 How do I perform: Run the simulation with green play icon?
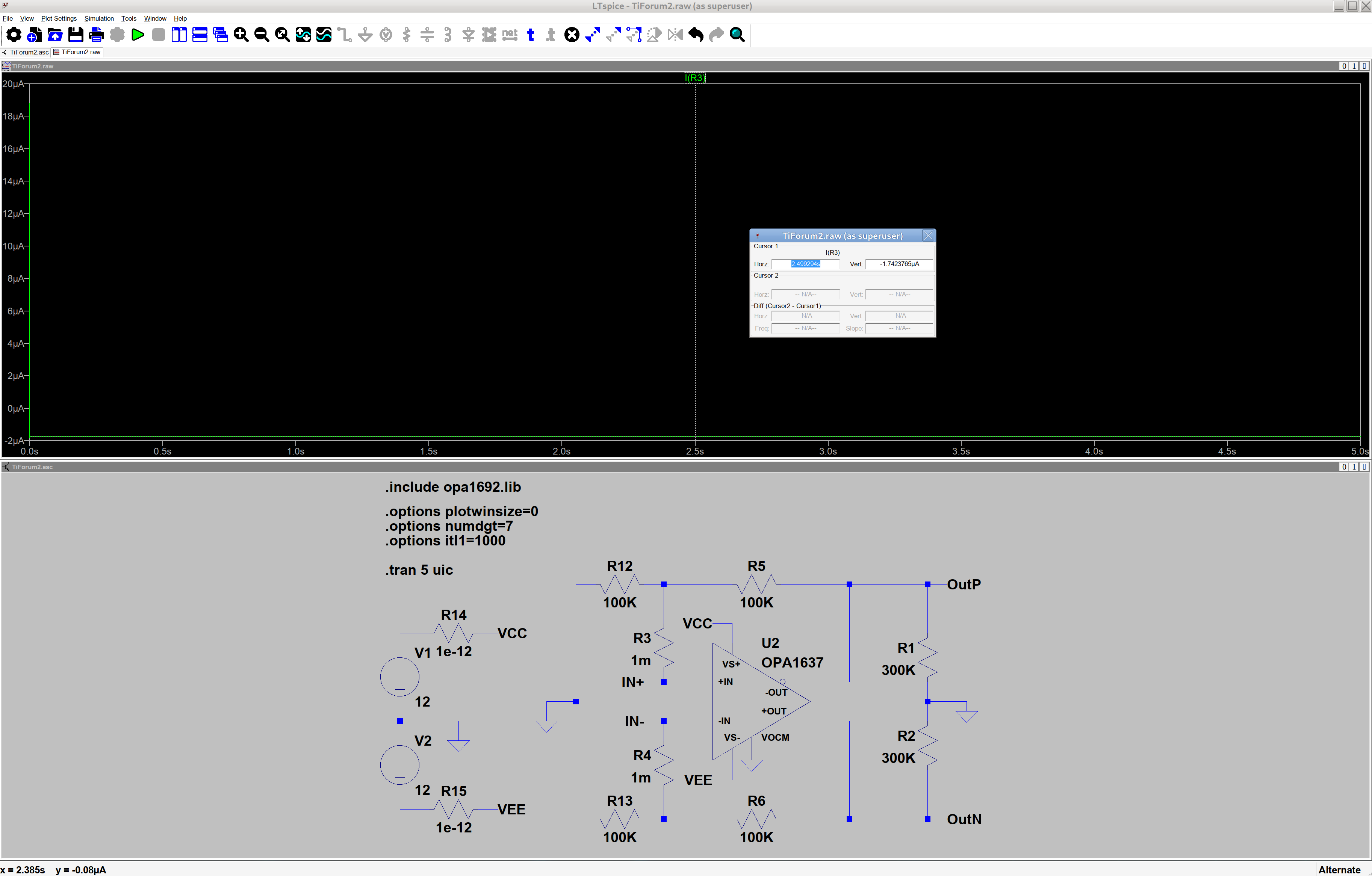point(138,35)
